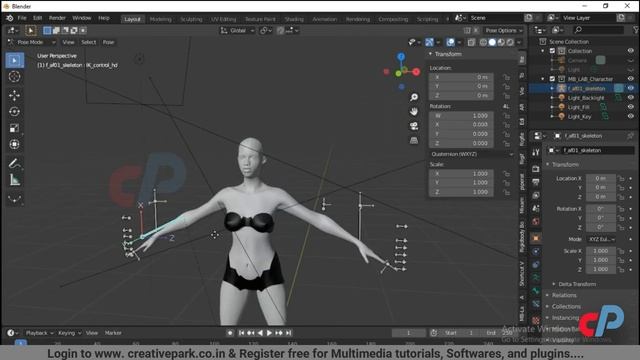This screenshot has height=360, width=640.
Task: Open Global transform orientation dropdown
Action: coord(237,31)
